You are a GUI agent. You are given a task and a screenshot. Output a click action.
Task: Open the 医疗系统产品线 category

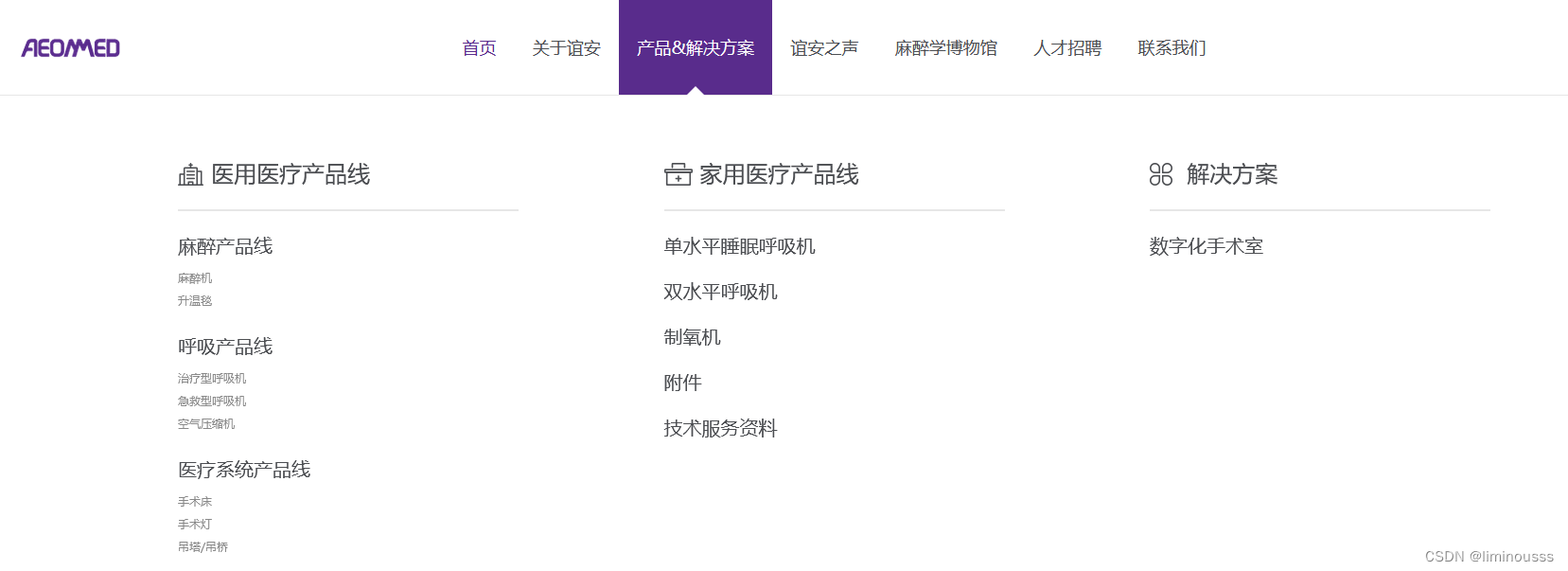244,470
